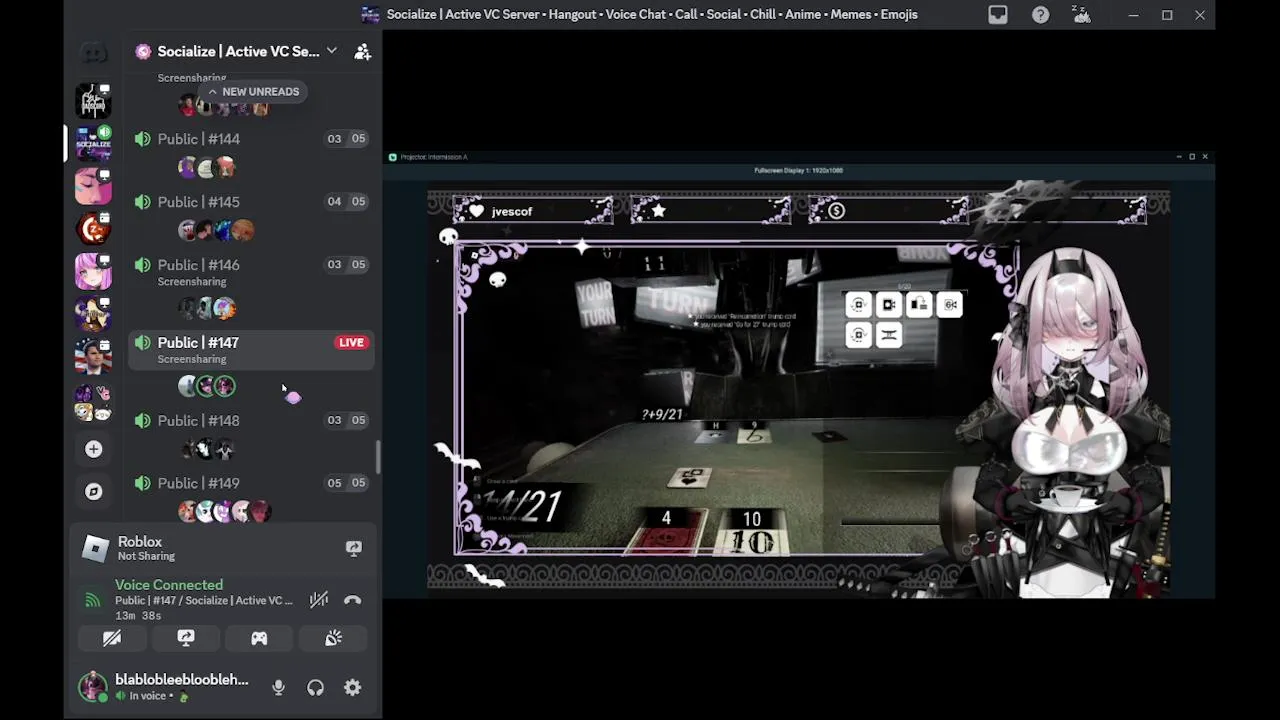1280x720 pixels.
Task: Open Public | #147 / Socialize channel link
Action: coord(204,600)
